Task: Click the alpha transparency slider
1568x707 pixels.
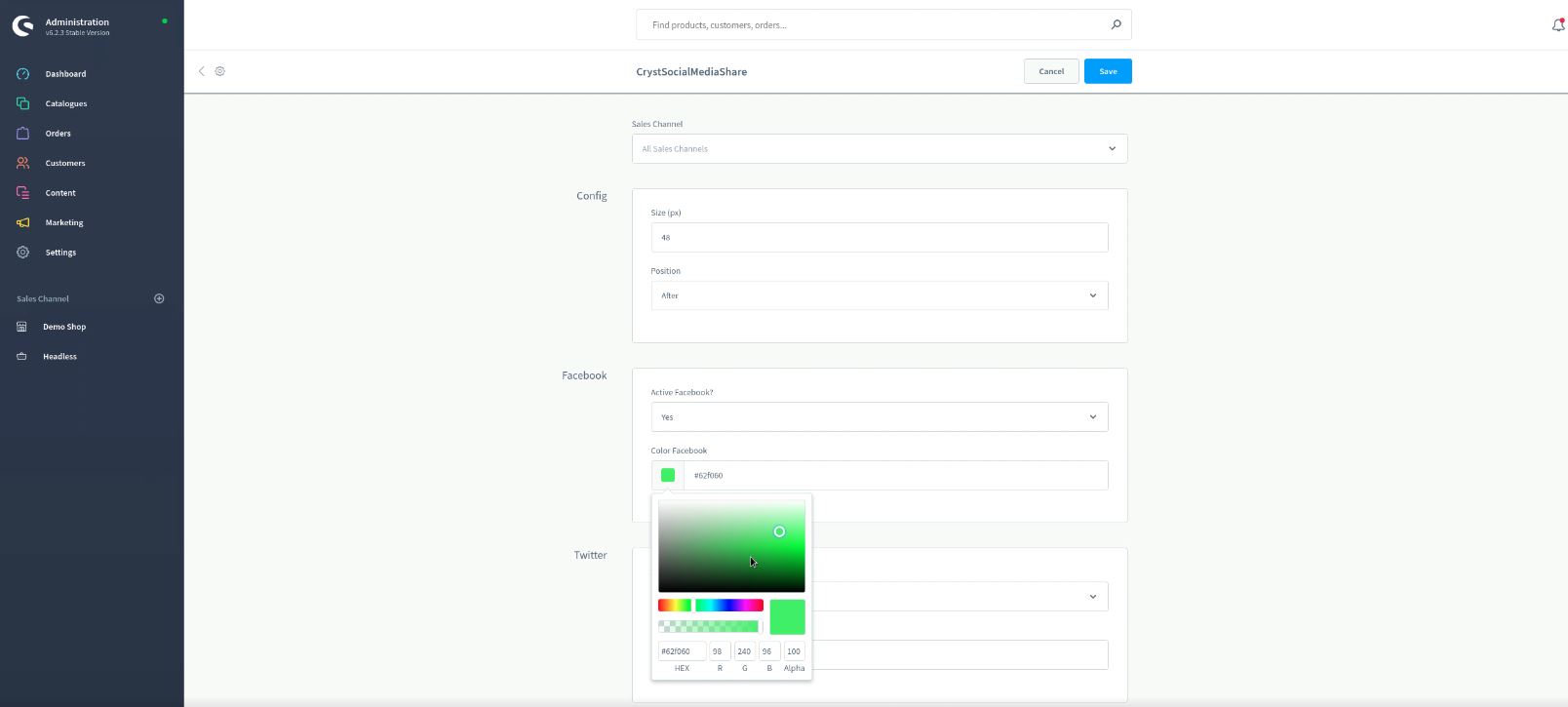Action: (711, 626)
